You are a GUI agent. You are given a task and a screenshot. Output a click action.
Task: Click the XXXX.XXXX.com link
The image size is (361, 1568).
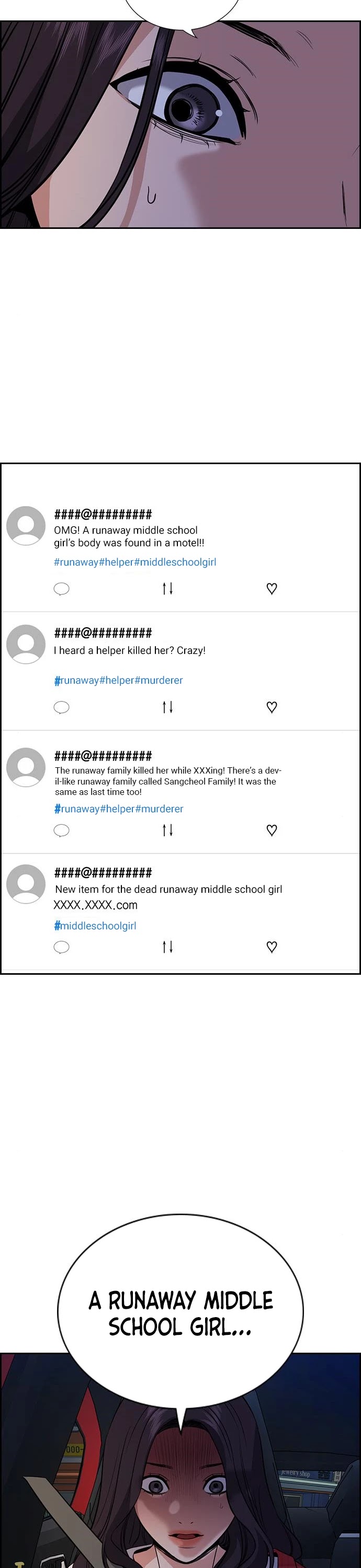tap(96, 905)
